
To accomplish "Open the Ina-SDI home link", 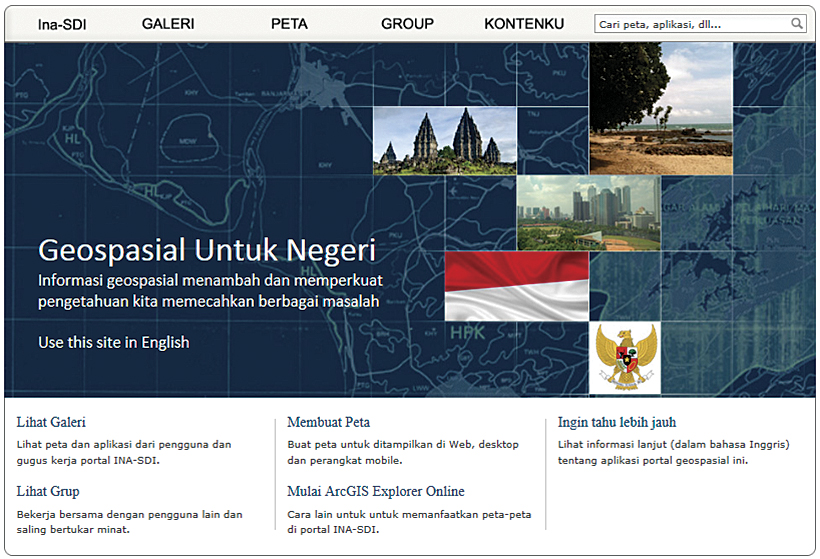I will 62,25.
